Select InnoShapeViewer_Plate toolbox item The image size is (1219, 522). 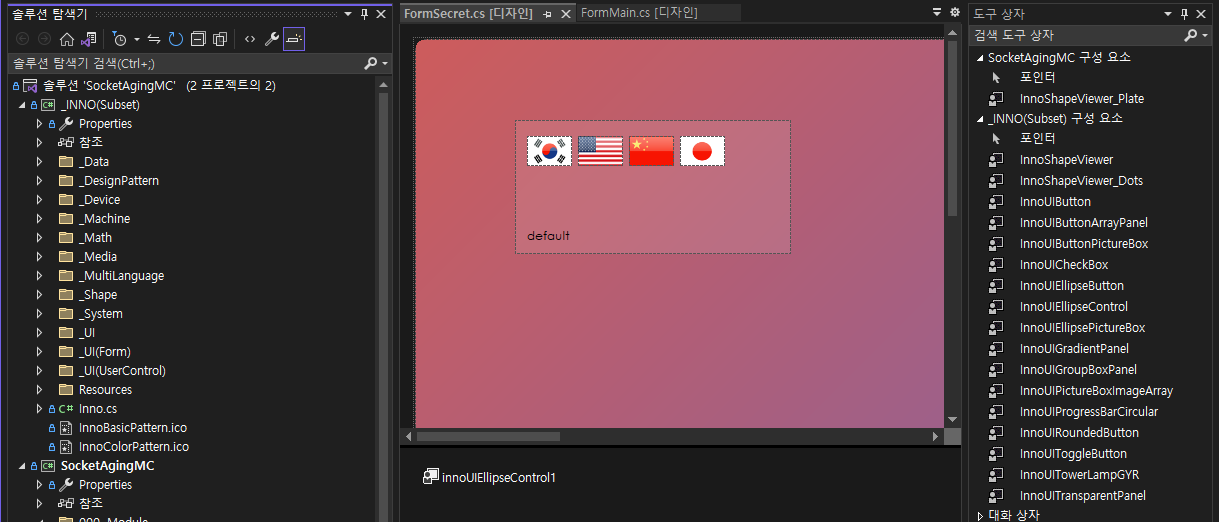1082,98
